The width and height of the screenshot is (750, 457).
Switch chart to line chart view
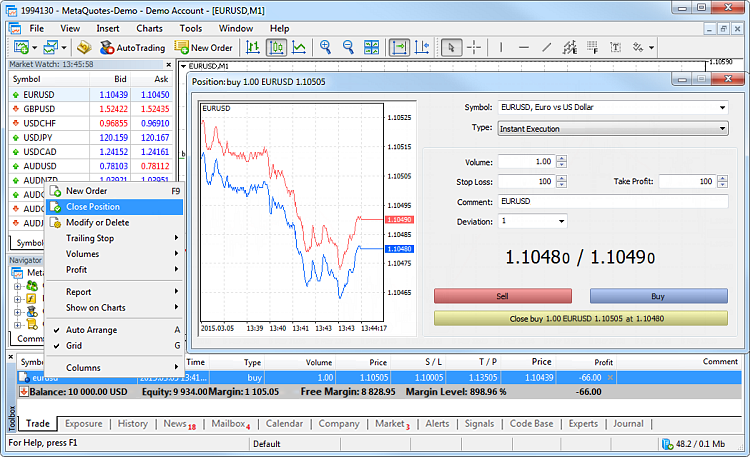(x=299, y=47)
